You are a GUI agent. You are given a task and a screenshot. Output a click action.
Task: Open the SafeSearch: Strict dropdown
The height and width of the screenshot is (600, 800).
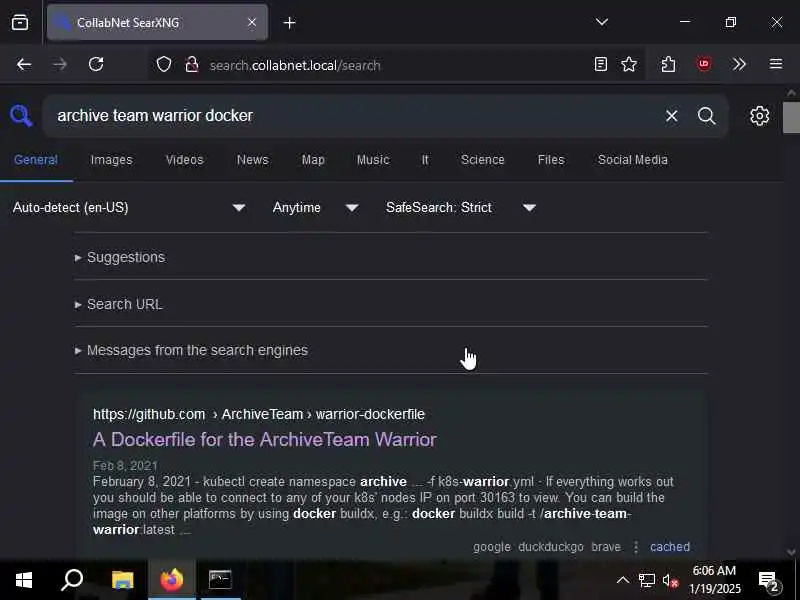[461, 208]
